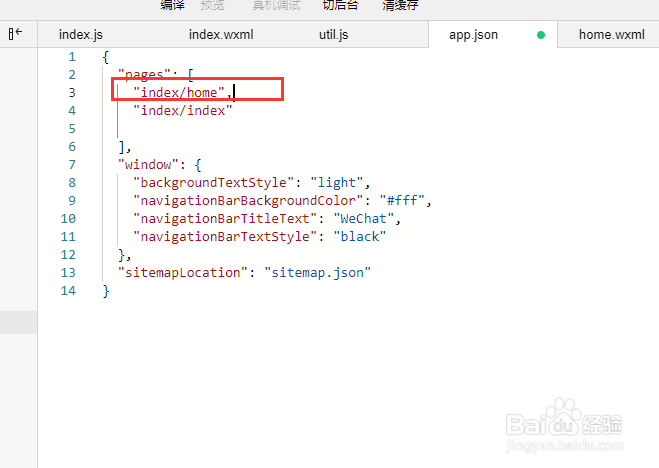Click the unsaved green dot on app.json tab

(541, 35)
